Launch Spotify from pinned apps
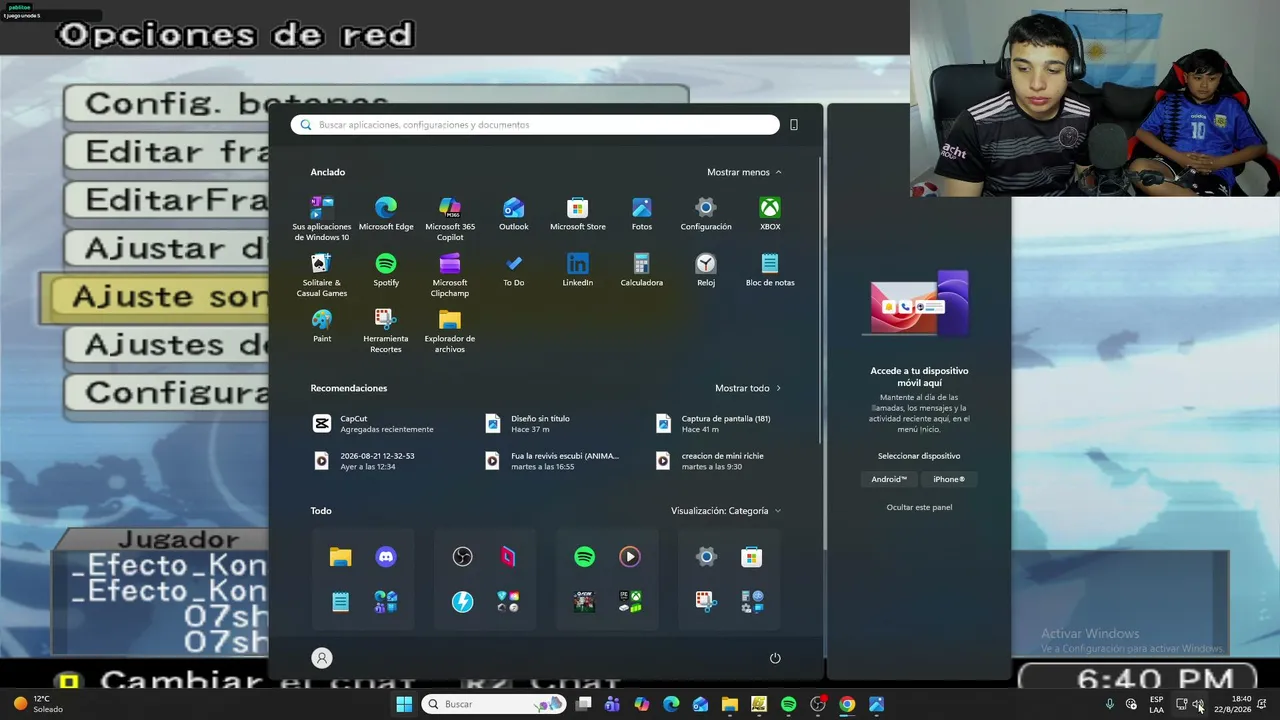This screenshot has height=720, width=1280. coord(386,270)
